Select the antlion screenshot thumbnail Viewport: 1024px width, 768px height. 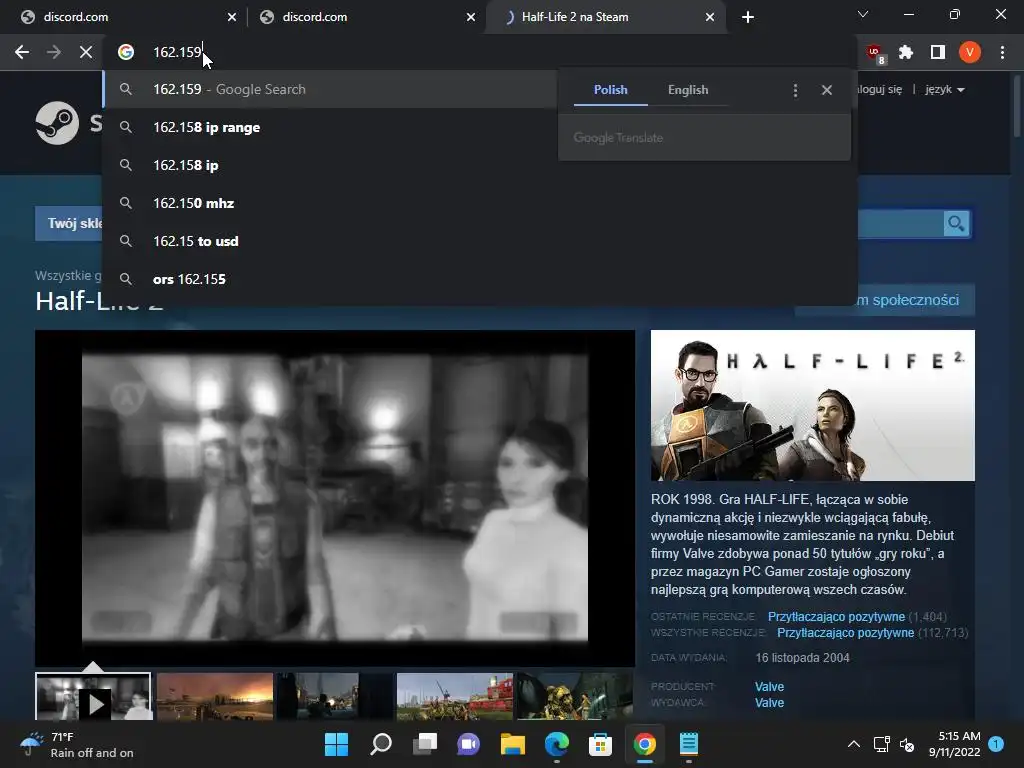pyautogui.click(x=575, y=697)
